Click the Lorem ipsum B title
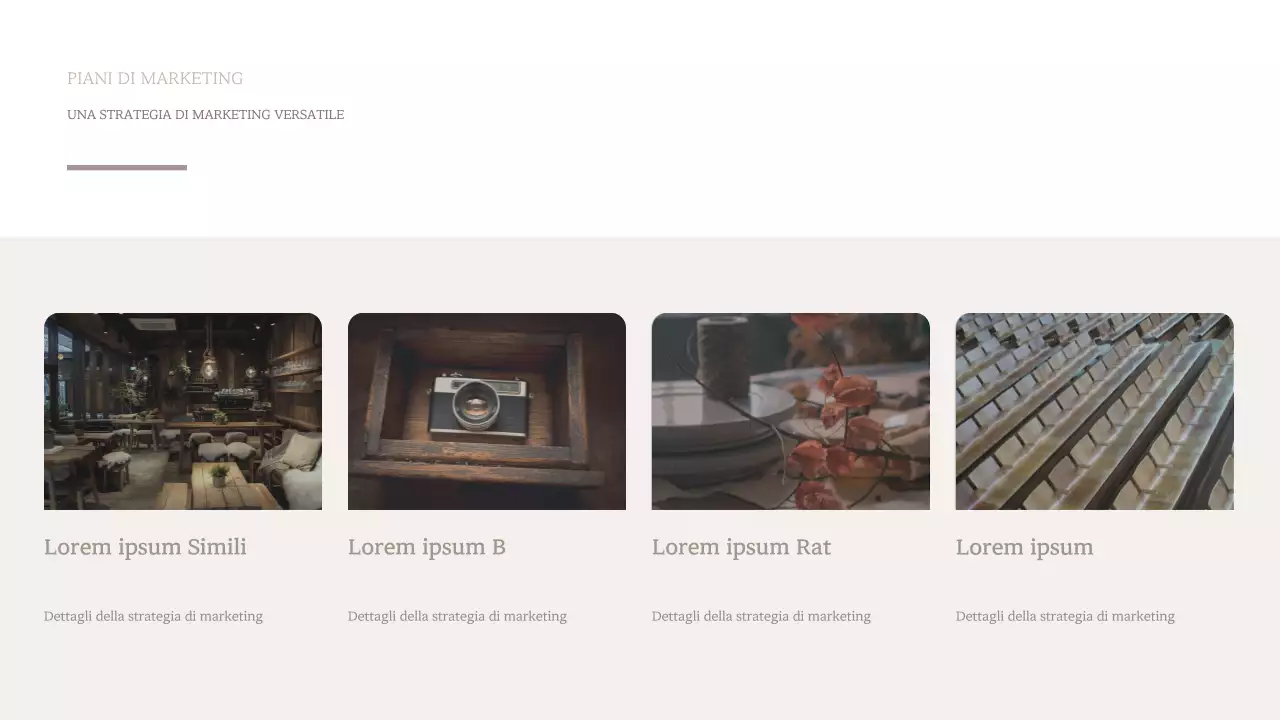This screenshot has width=1280, height=720. click(427, 547)
